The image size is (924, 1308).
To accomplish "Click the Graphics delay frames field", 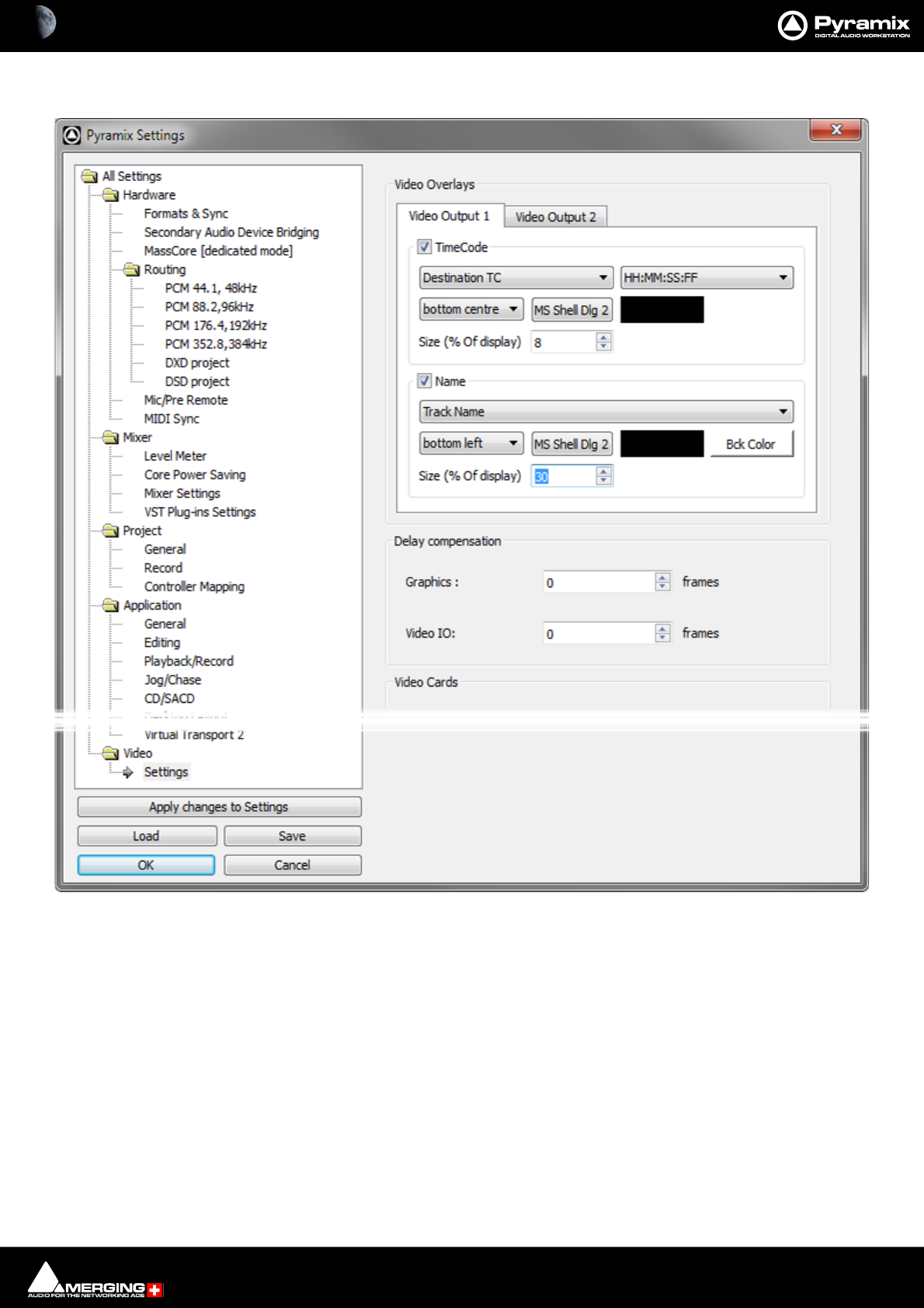I will tap(599, 582).
